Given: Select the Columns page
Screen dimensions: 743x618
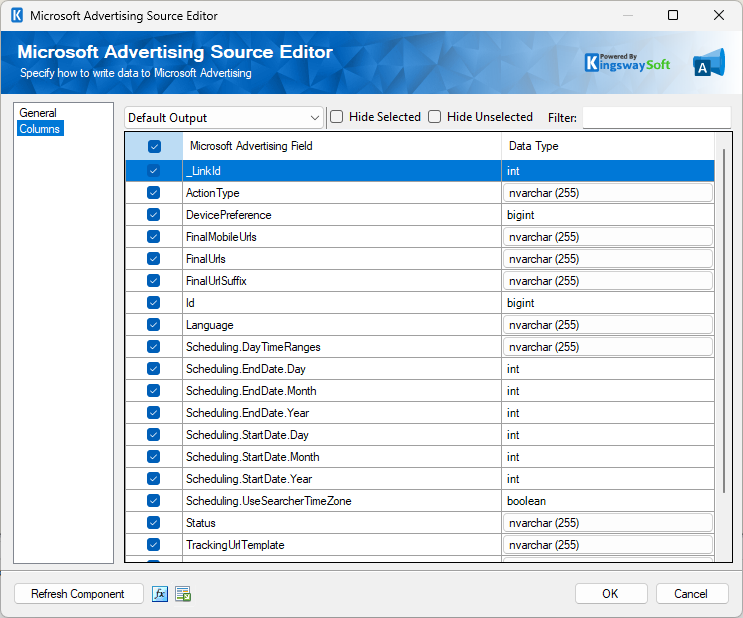Looking at the screenshot, I should pos(40,129).
